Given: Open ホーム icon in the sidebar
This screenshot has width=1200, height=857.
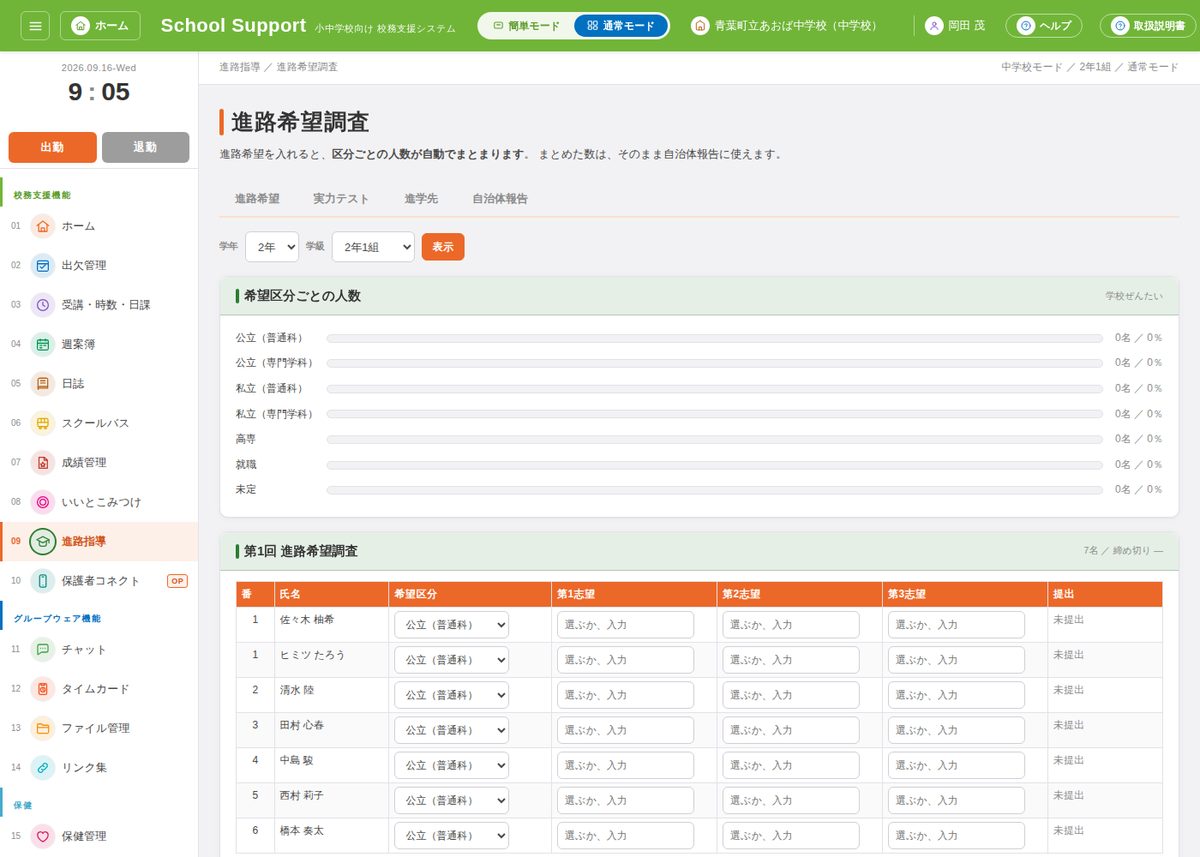Looking at the screenshot, I should (43, 226).
